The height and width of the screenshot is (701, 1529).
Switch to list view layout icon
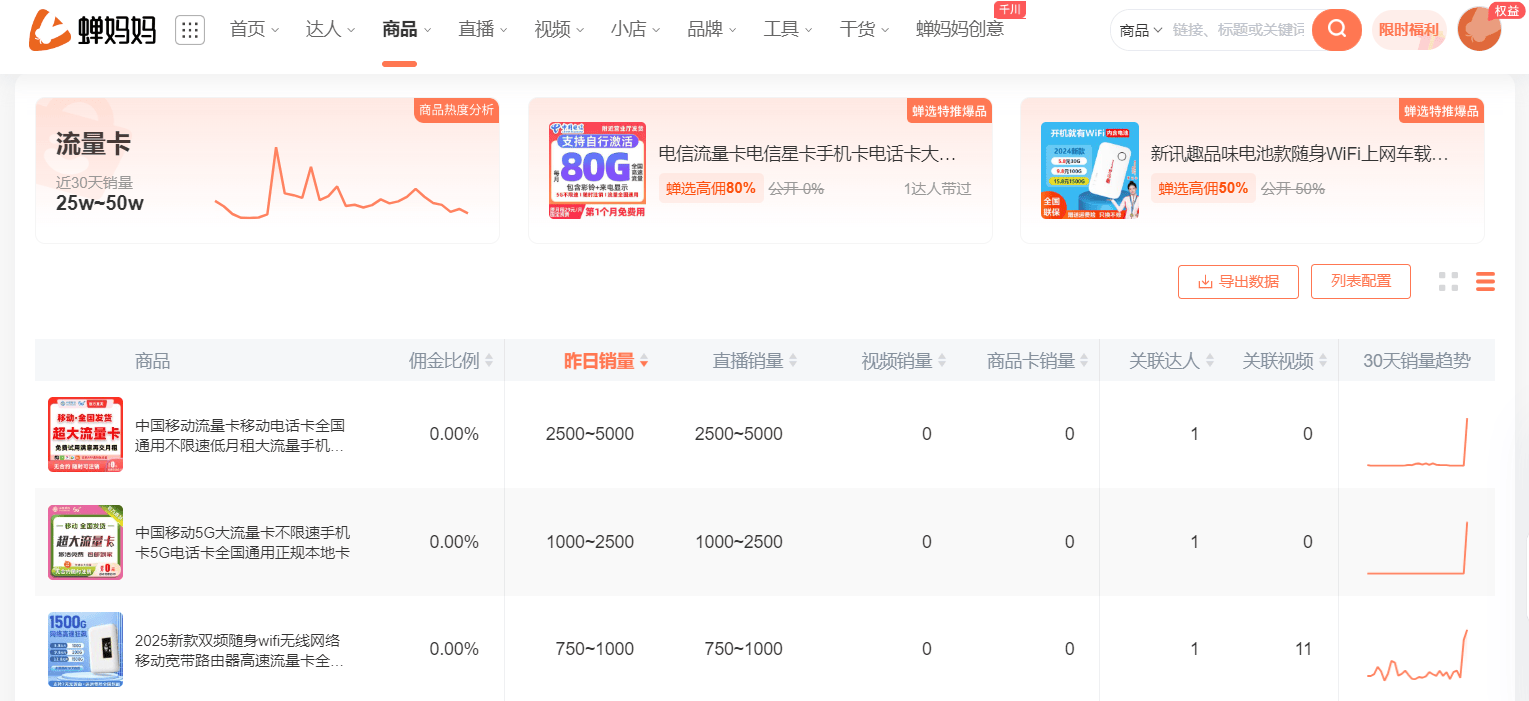[1486, 282]
